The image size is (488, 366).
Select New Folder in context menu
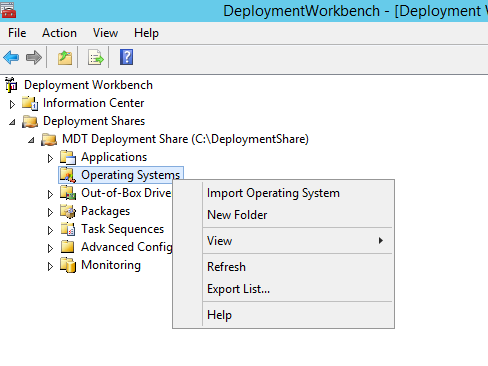click(x=237, y=215)
